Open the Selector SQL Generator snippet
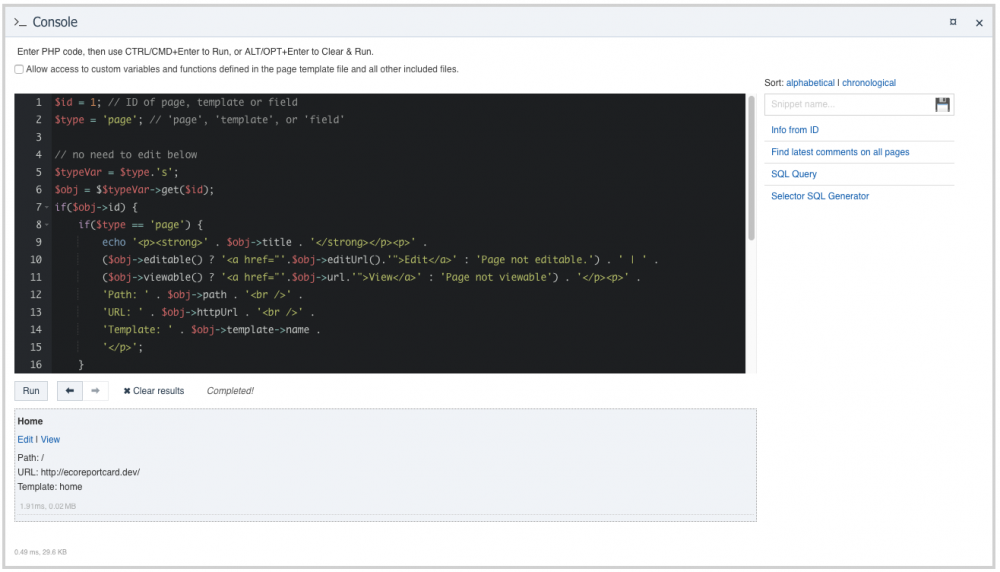This screenshot has height=572, width=1000. (x=820, y=196)
